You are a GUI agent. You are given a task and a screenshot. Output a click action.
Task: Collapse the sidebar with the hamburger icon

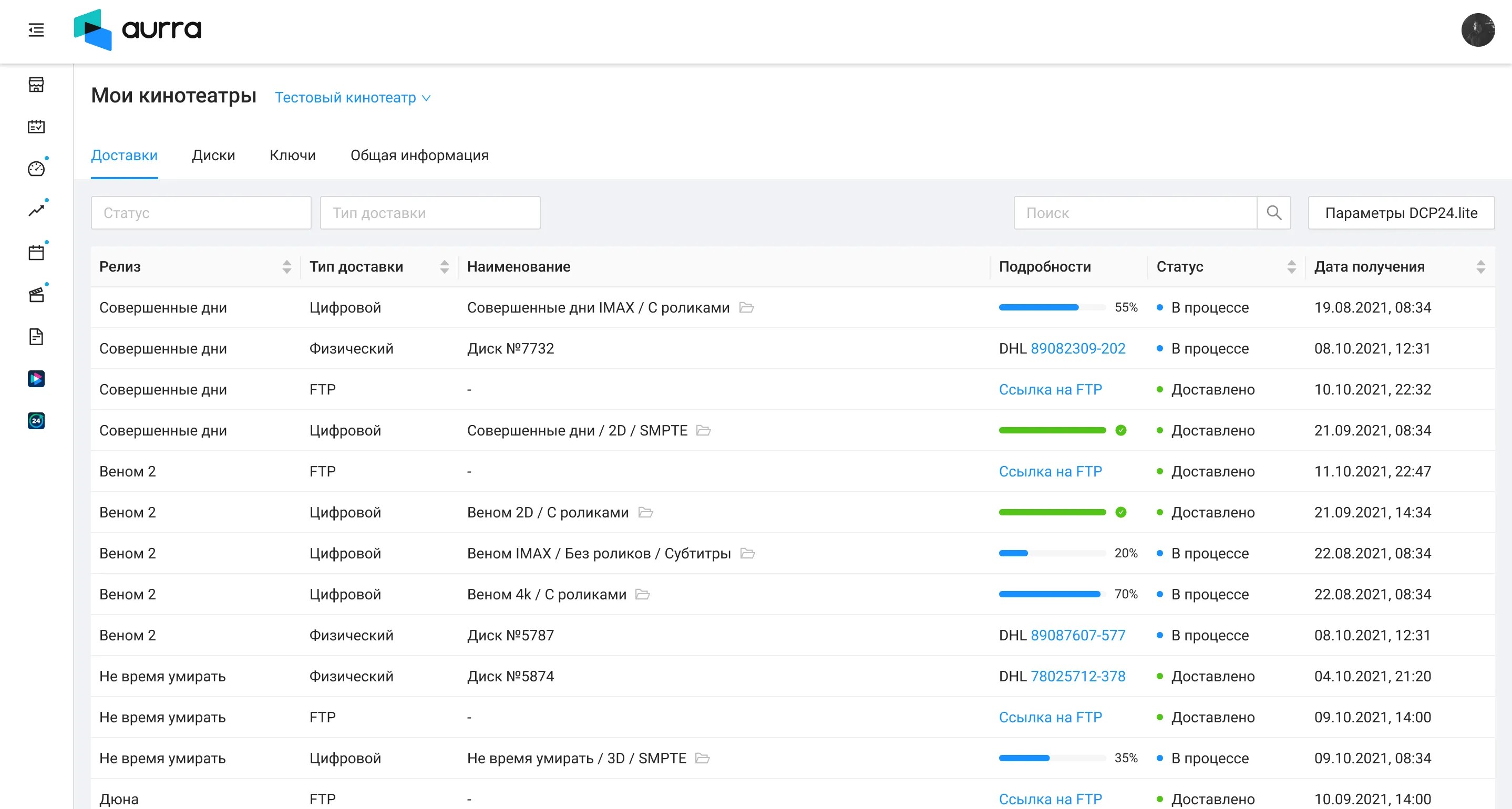36,30
